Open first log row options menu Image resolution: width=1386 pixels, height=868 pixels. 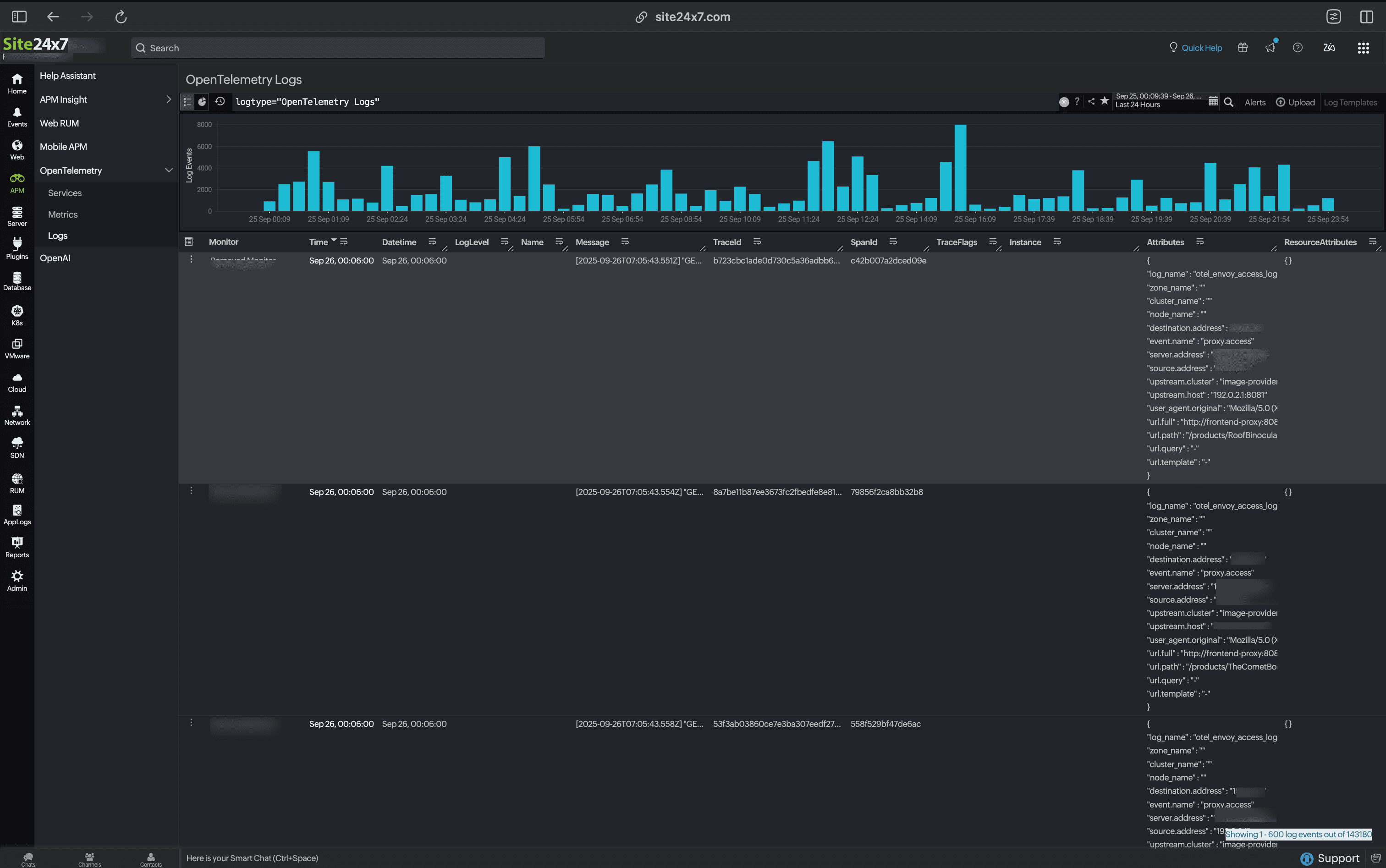(x=191, y=259)
